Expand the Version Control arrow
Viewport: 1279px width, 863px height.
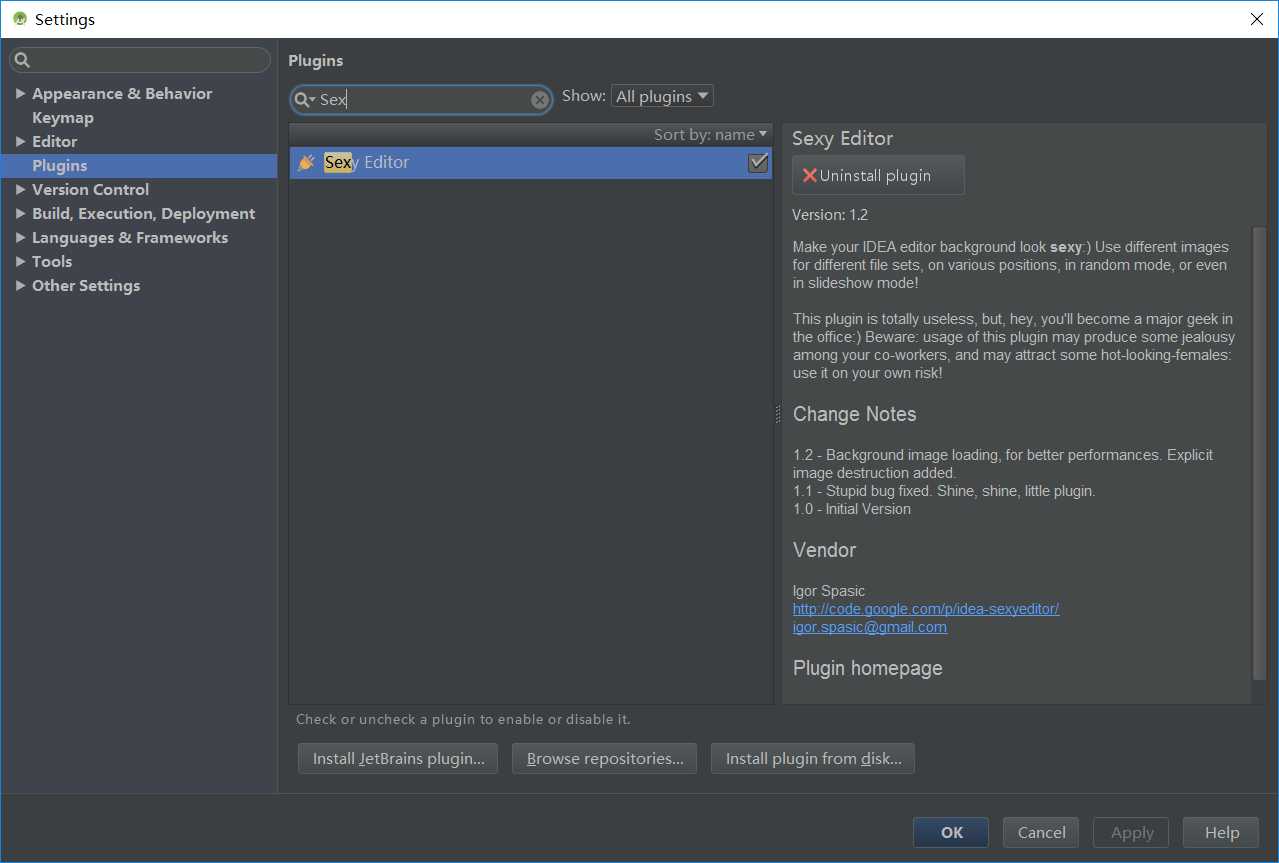click(21, 189)
